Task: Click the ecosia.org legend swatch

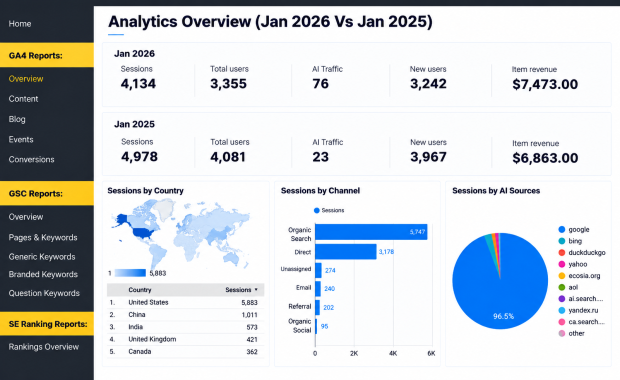Action: pos(561,276)
